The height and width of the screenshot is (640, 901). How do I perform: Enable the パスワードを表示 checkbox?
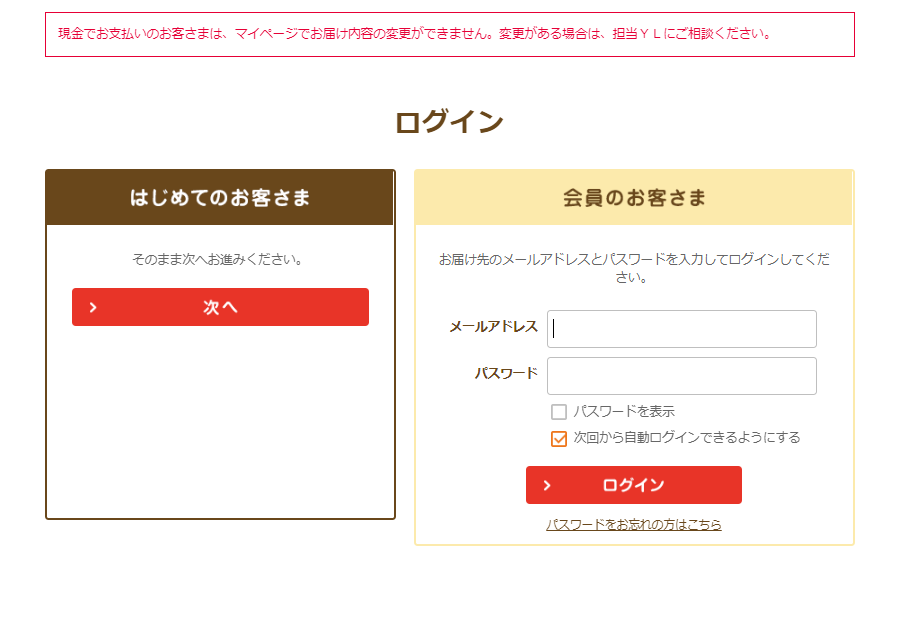(559, 412)
